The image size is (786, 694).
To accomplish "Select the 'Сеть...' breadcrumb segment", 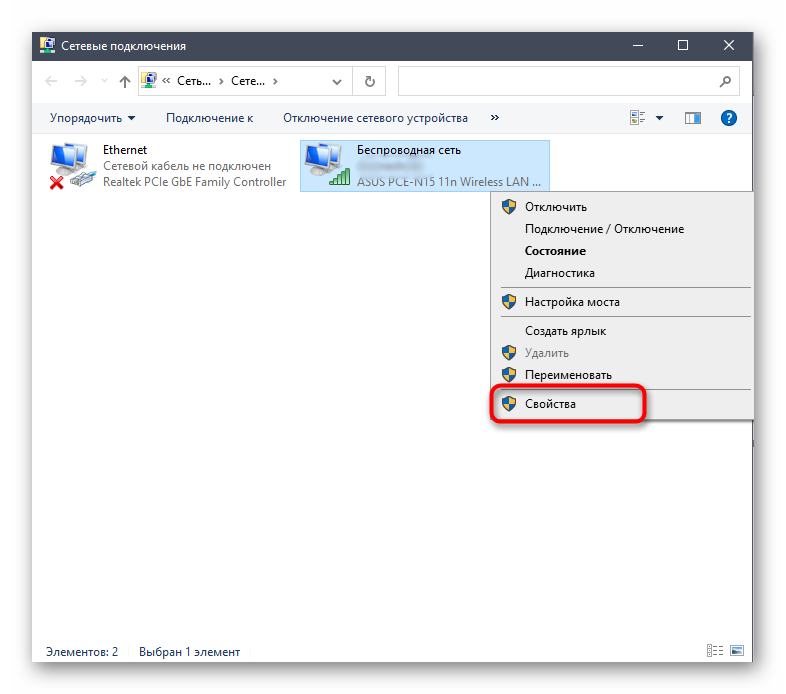I will click(x=193, y=81).
